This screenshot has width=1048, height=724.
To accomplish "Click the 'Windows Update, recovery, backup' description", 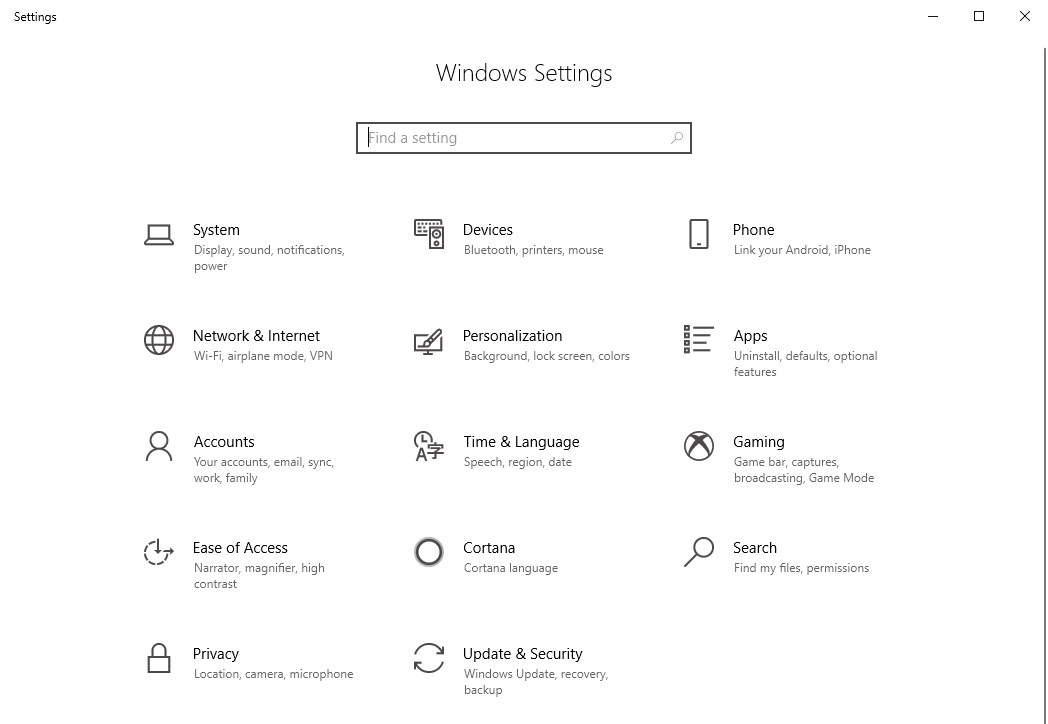I will [535, 682].
